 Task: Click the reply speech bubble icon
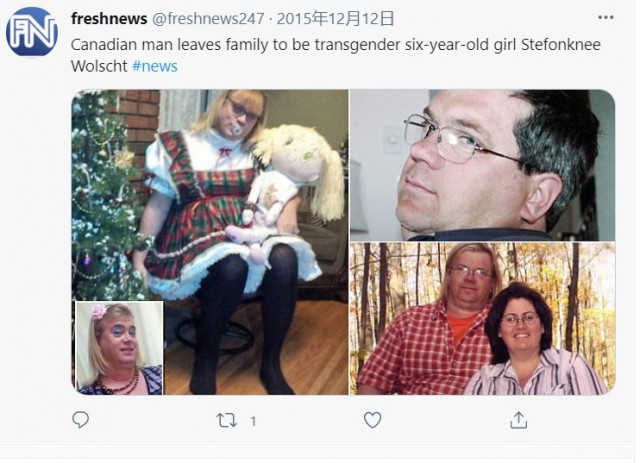tap(80, 419)
